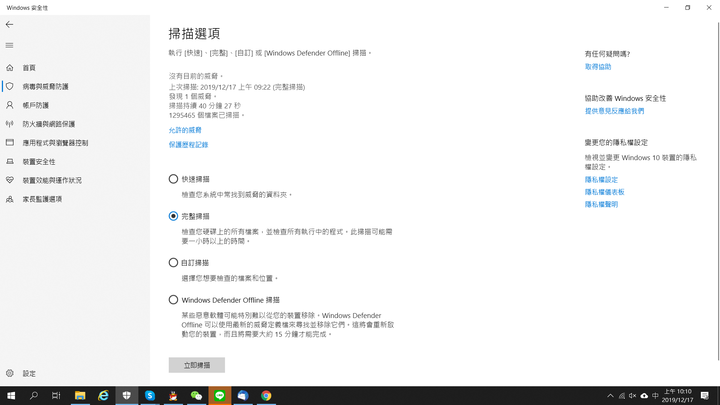Open the 隱私權儀表板 link
The image size is (720, 405).
click(x=604, y=192)
